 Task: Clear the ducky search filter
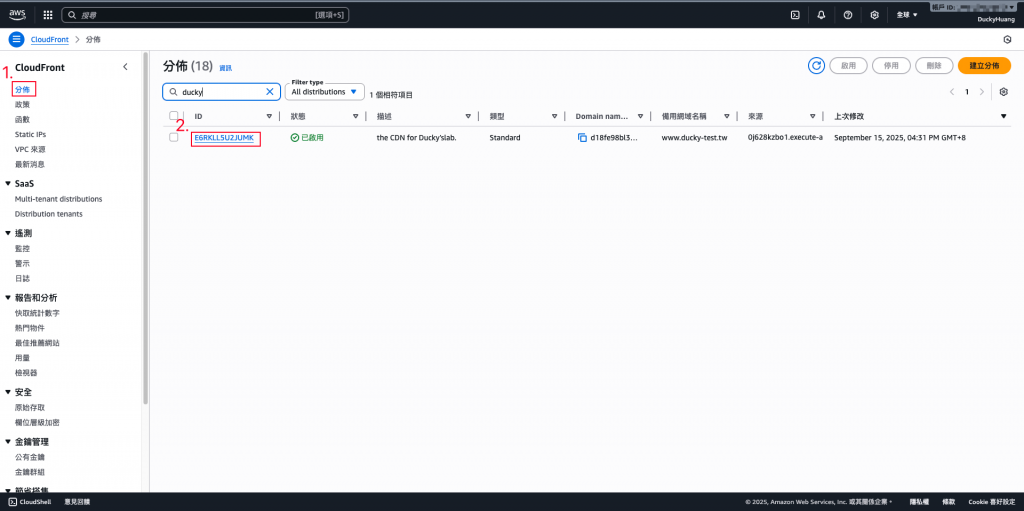[270, 92]
